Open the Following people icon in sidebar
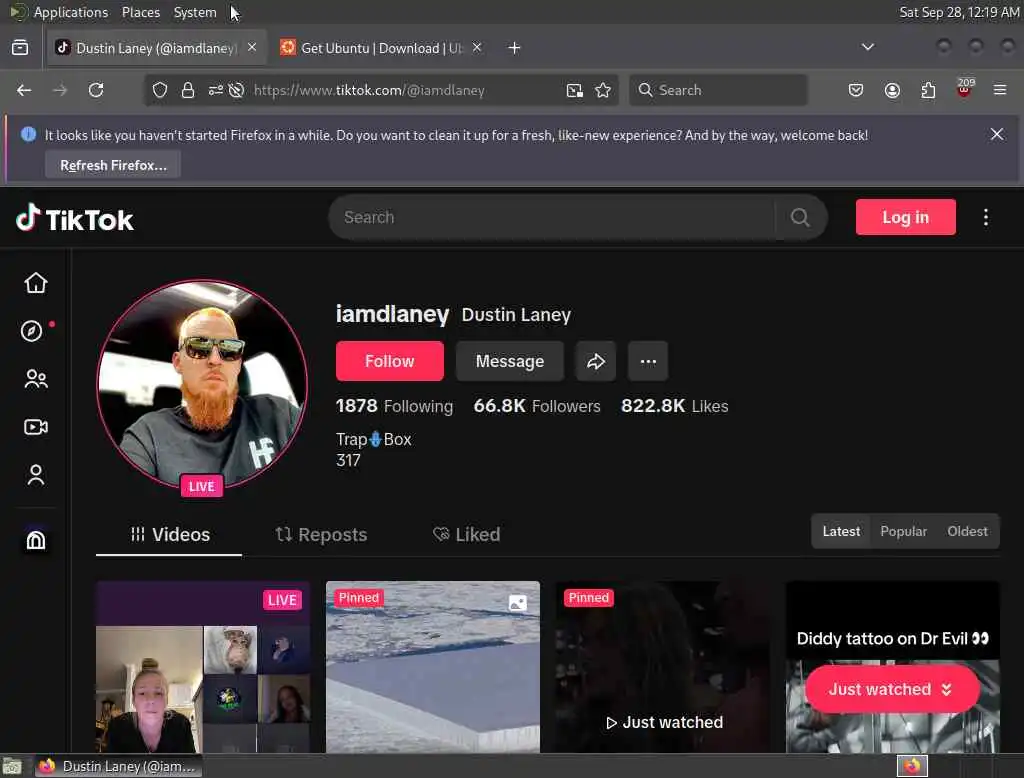Image resolution: width=1024 pixels, height=778 pixels. [35, 379]
